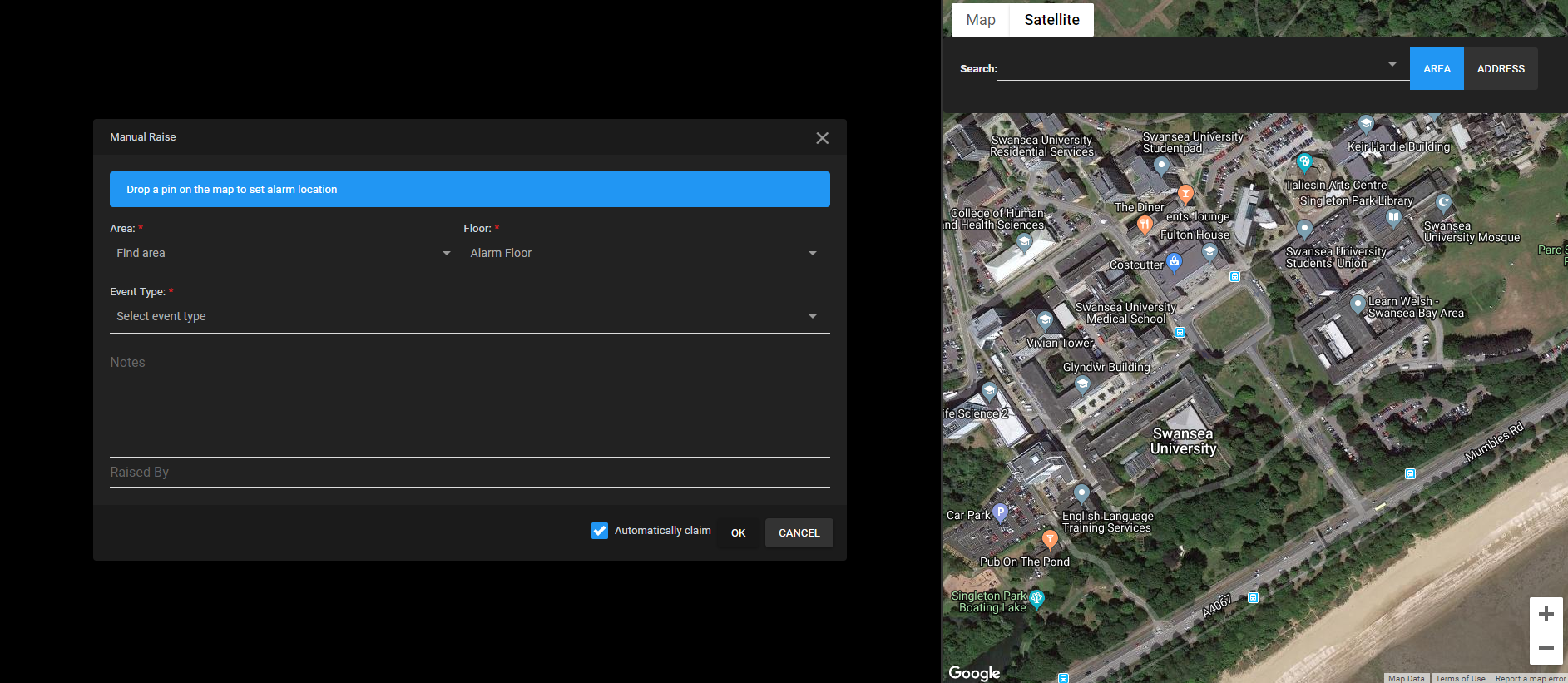
Task: Open the Report a map error link
Action: [1530, 678]
